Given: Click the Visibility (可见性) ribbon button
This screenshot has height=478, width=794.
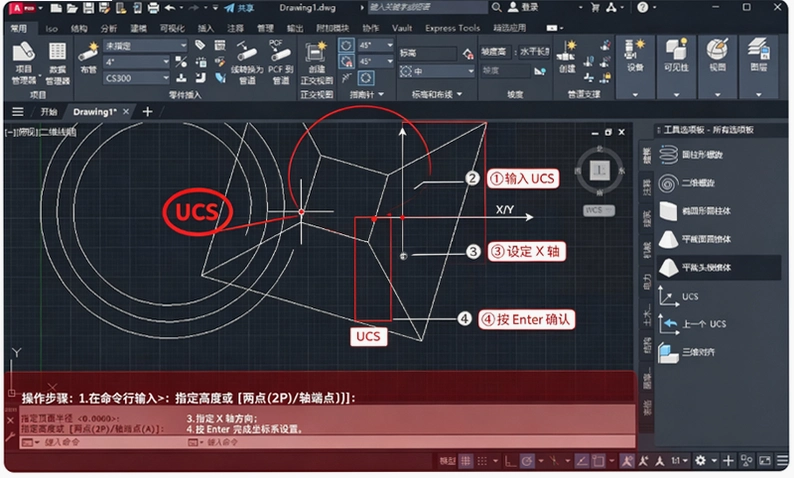Looking at the screenshot, I should [x=676, y=56].
